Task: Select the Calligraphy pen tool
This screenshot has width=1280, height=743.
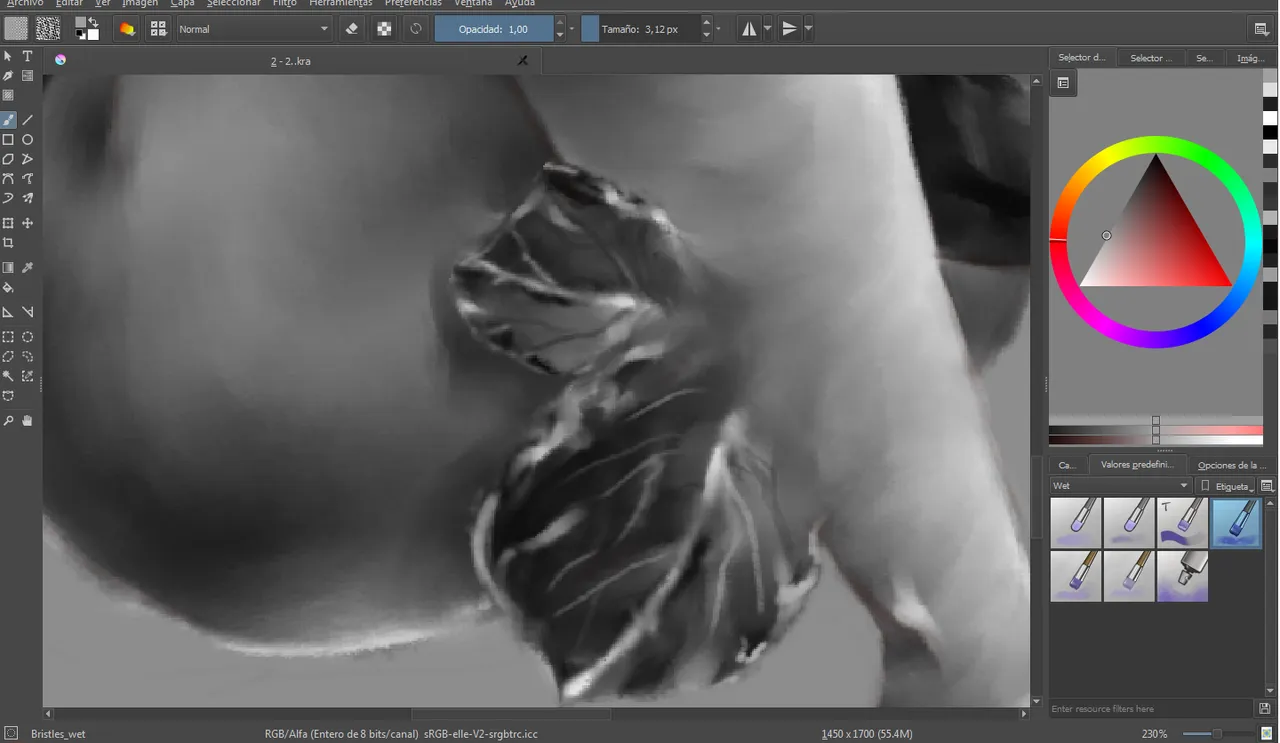Action: point(8,76)
